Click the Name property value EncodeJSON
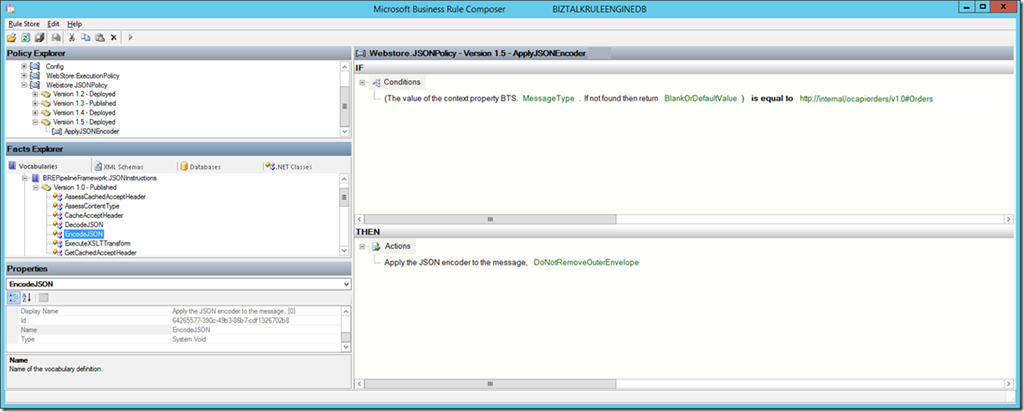Image resolution: width=1024 pixels, height=412 pixels. (255, 330)
